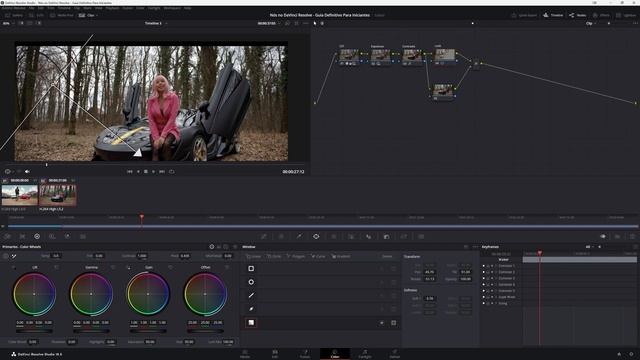The width and height of the screenshot is (640, 360).
Task: Open the Camera Raw palette
Action: [7, 236]
